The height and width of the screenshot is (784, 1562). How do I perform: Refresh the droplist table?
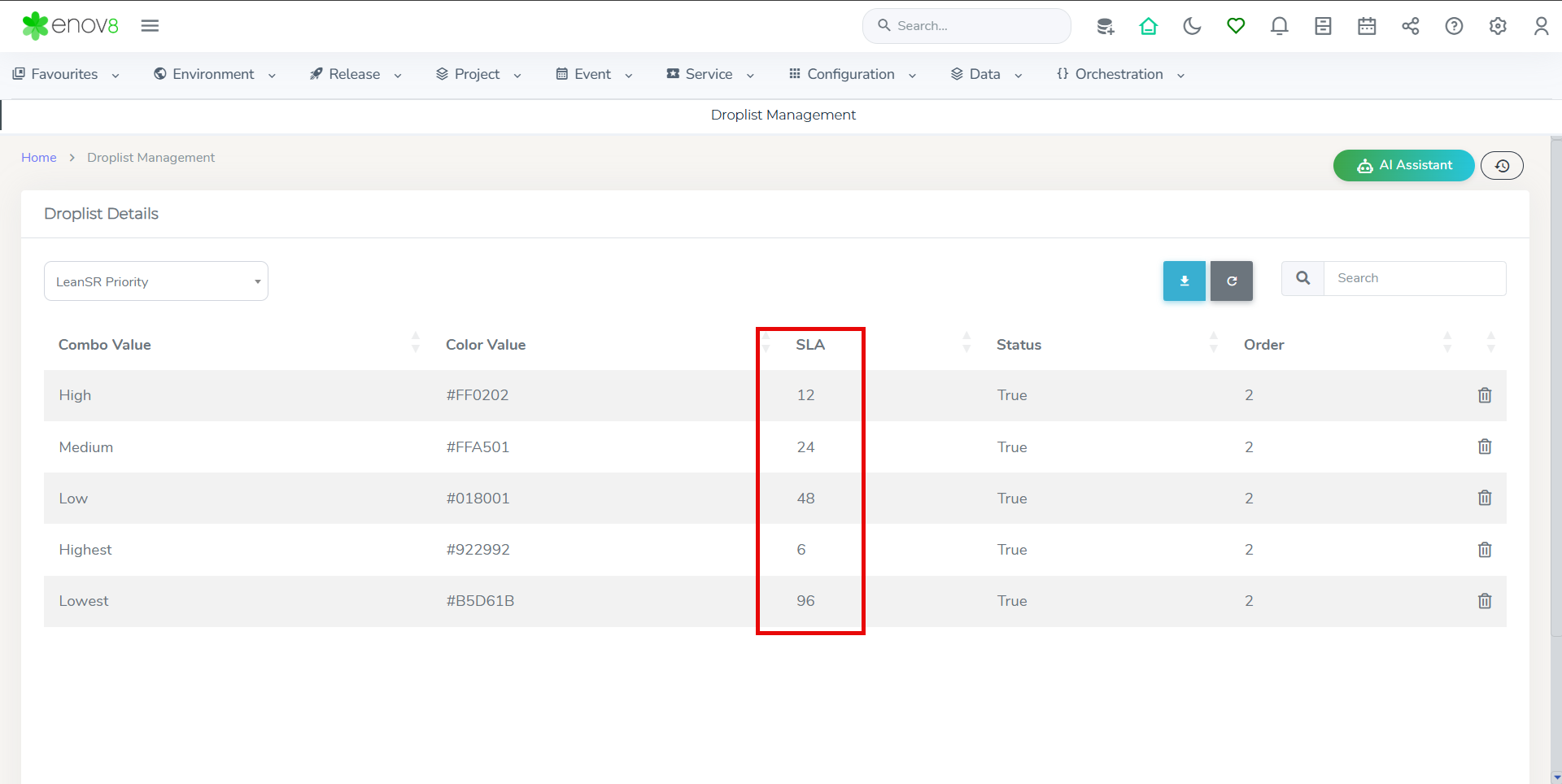click(1232, 281)
